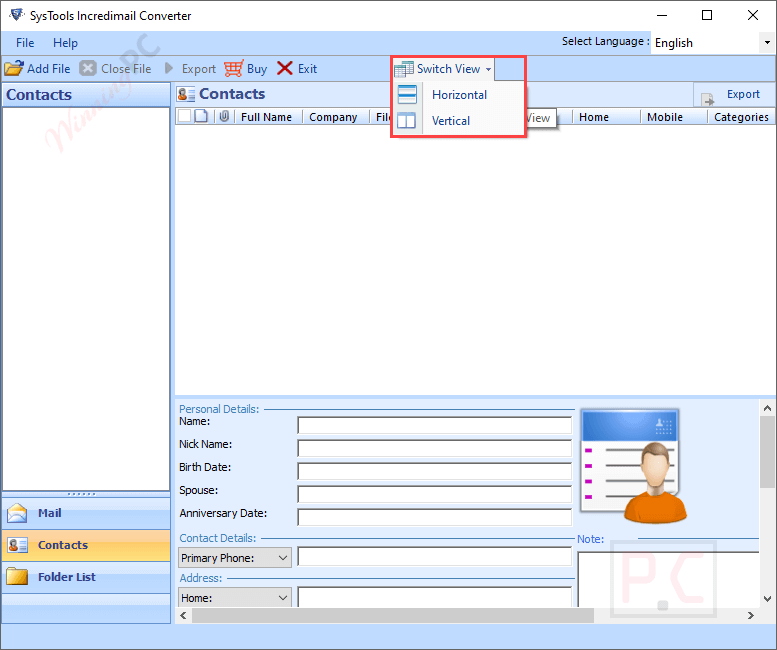
Task: Toggle the select-all checkbox in contacts header
Action: point(184,116)
